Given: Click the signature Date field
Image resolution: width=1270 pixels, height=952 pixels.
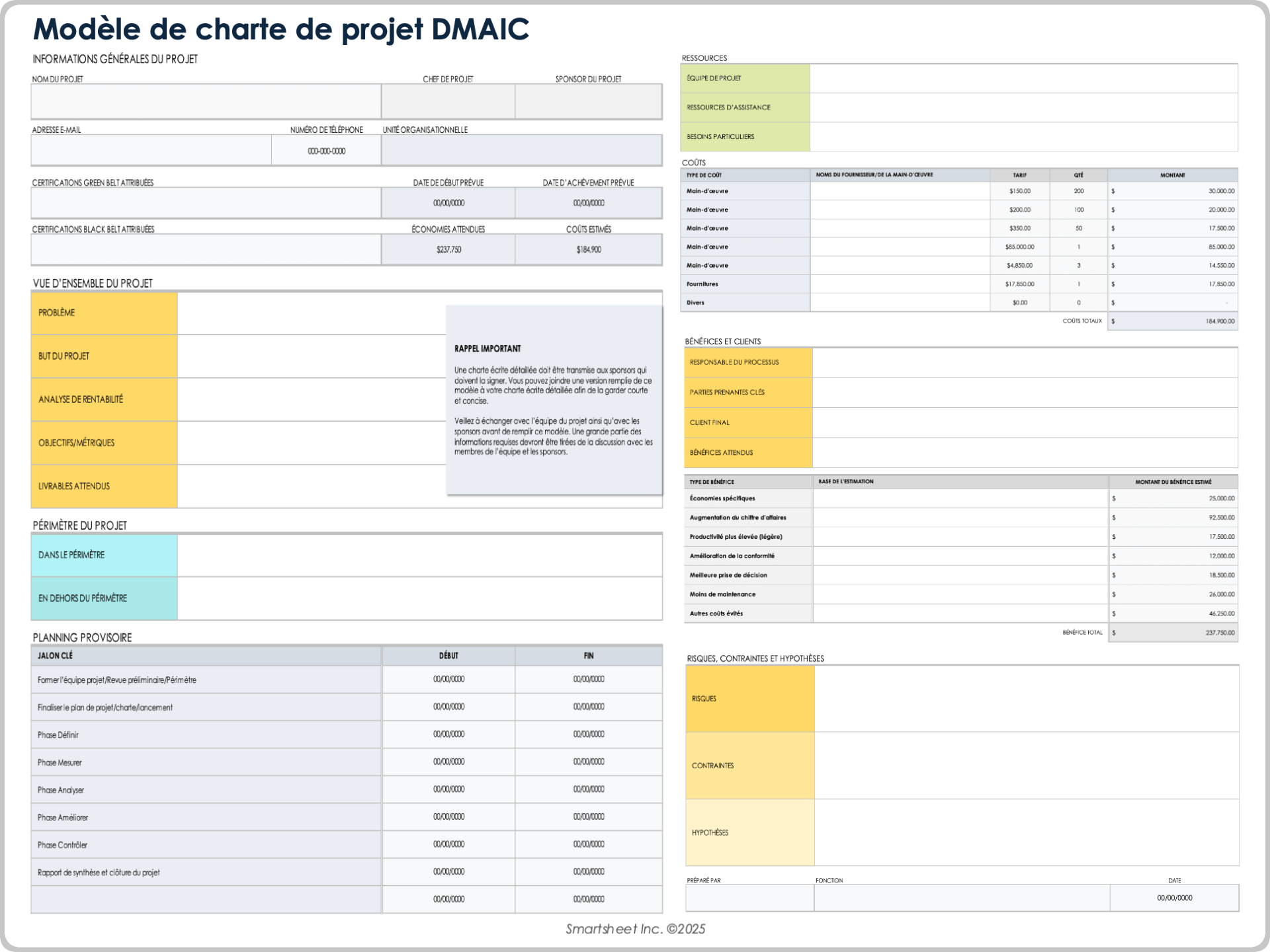Looking at the screenshot, I should (x=1174, y=898).
